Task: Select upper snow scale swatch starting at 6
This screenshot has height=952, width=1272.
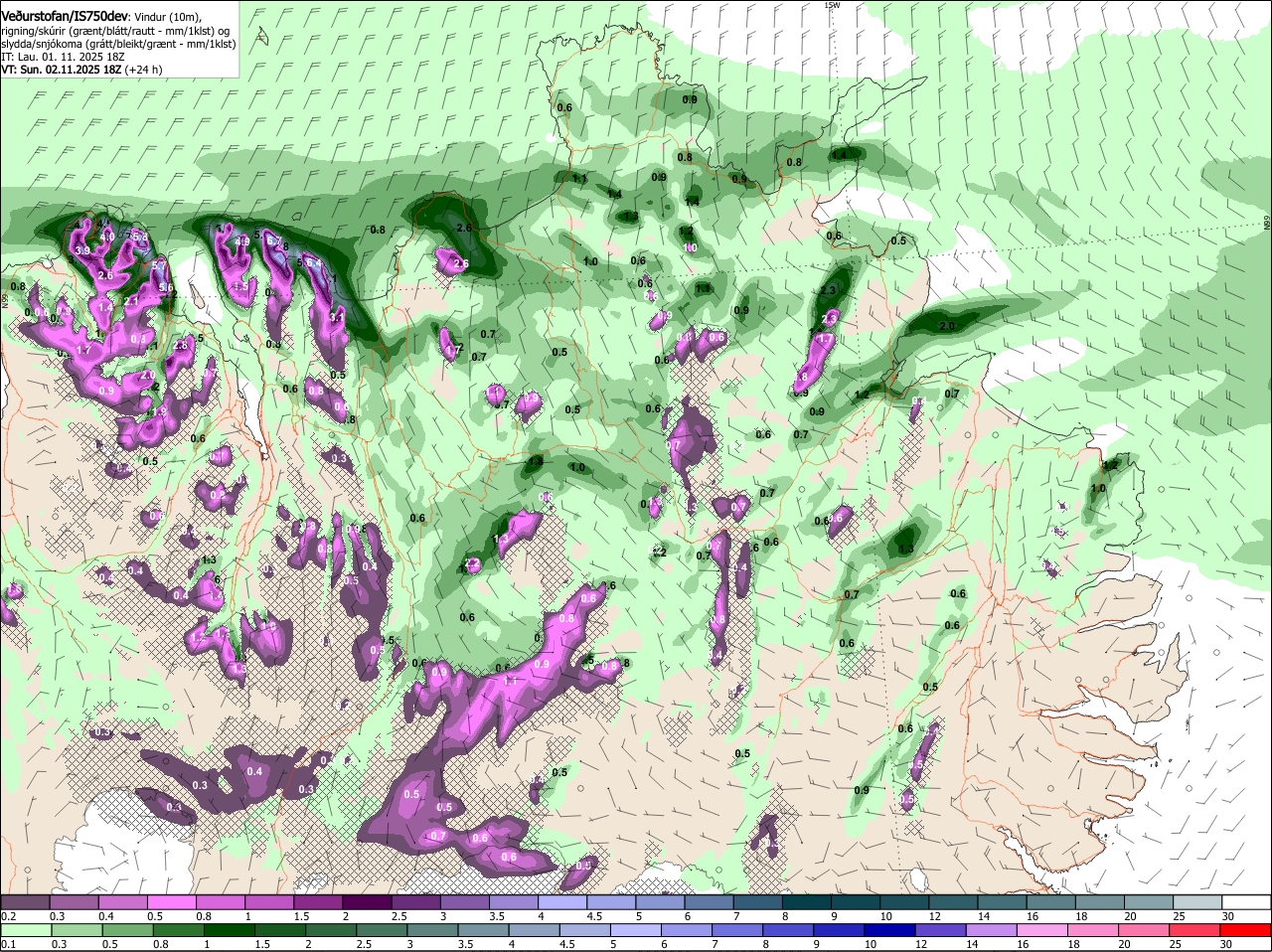Action: pyautogui.click(x=710, y=901)
